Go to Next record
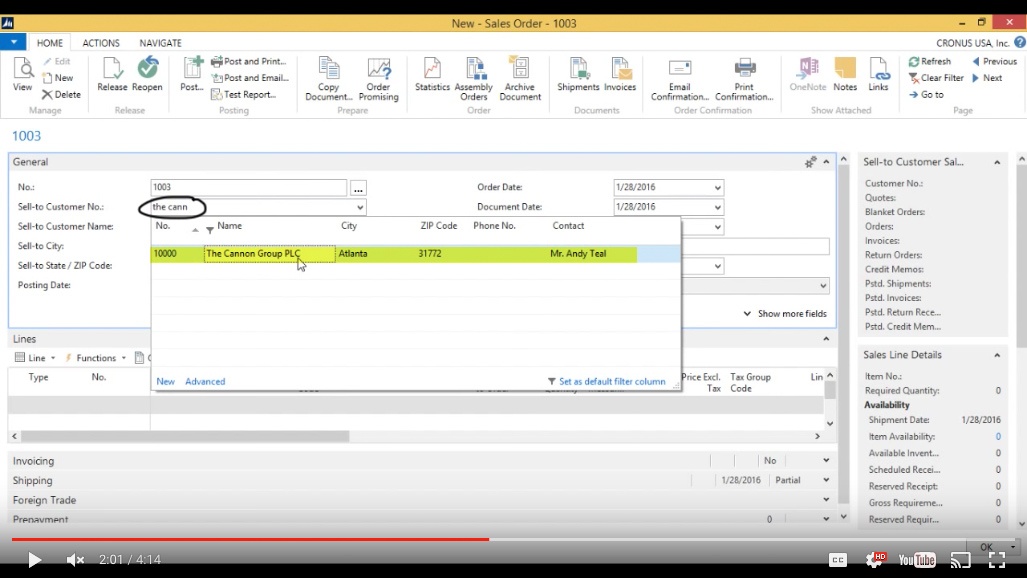Viewport: 1027px width, 578px height. pyautogui.click(x=987, y=78)
